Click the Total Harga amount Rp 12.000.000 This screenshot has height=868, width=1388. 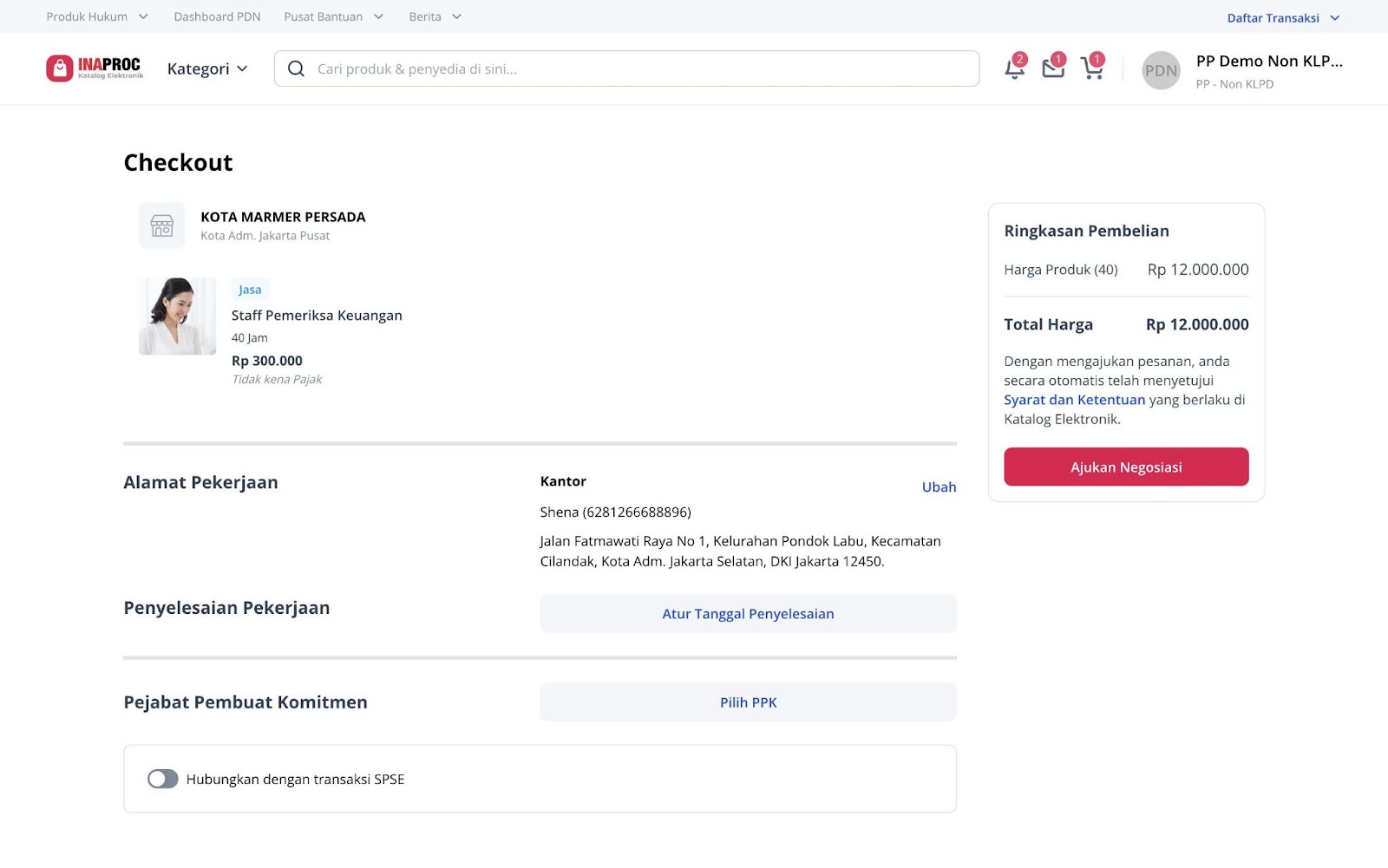pyautogui.click(x=1197, y=324)
